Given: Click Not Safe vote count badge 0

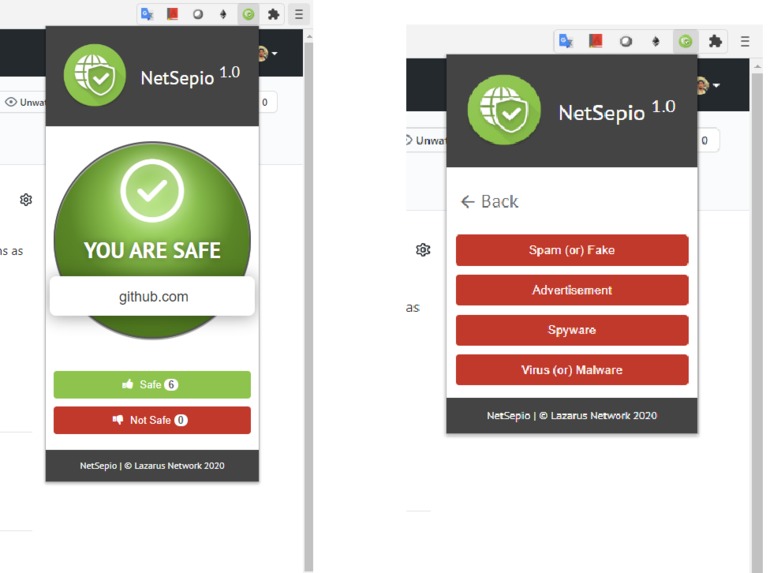Looking at the screenshot, I should click(181, 420).
